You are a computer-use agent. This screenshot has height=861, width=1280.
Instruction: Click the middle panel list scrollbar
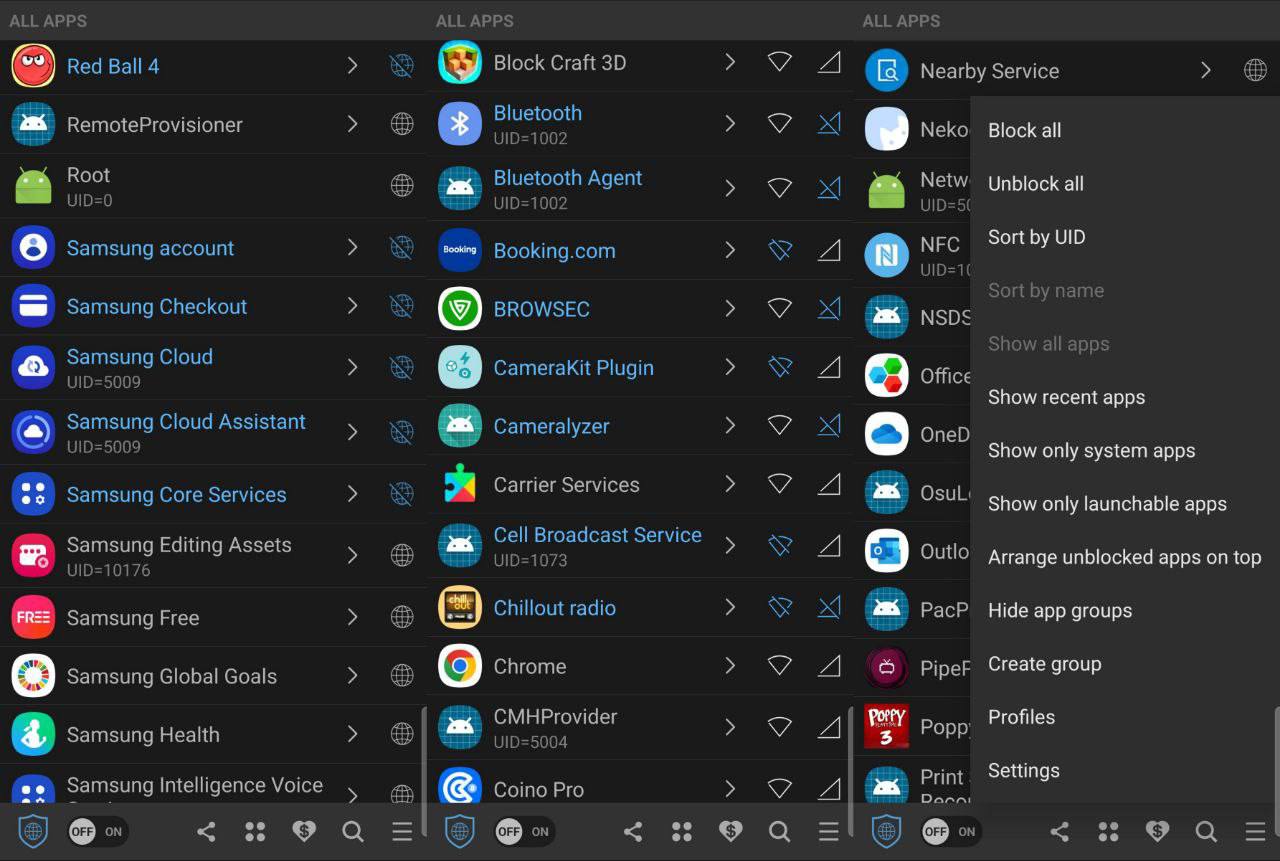click(x=851, y=770)
